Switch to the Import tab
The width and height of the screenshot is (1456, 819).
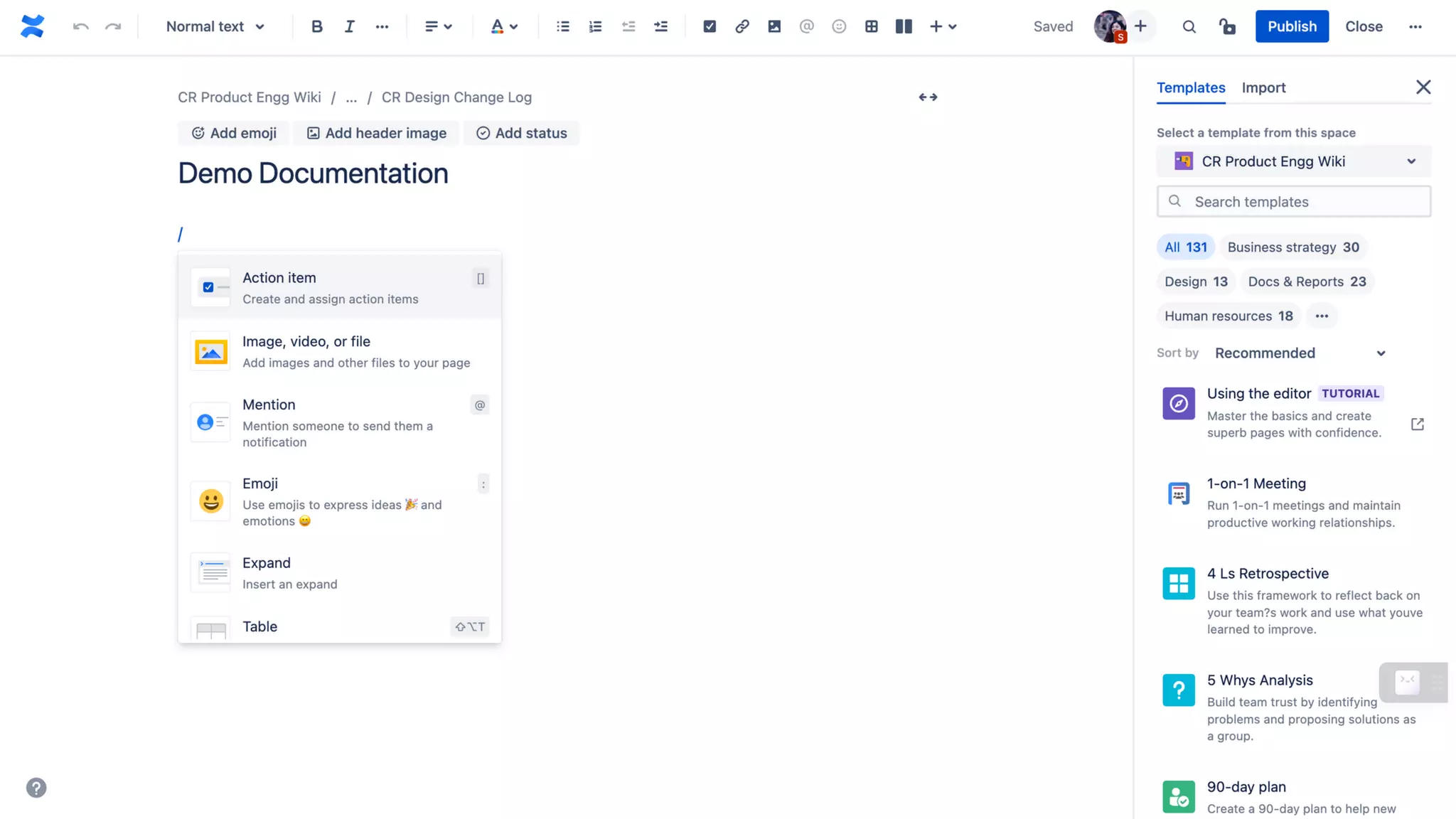pos(1263,87)
